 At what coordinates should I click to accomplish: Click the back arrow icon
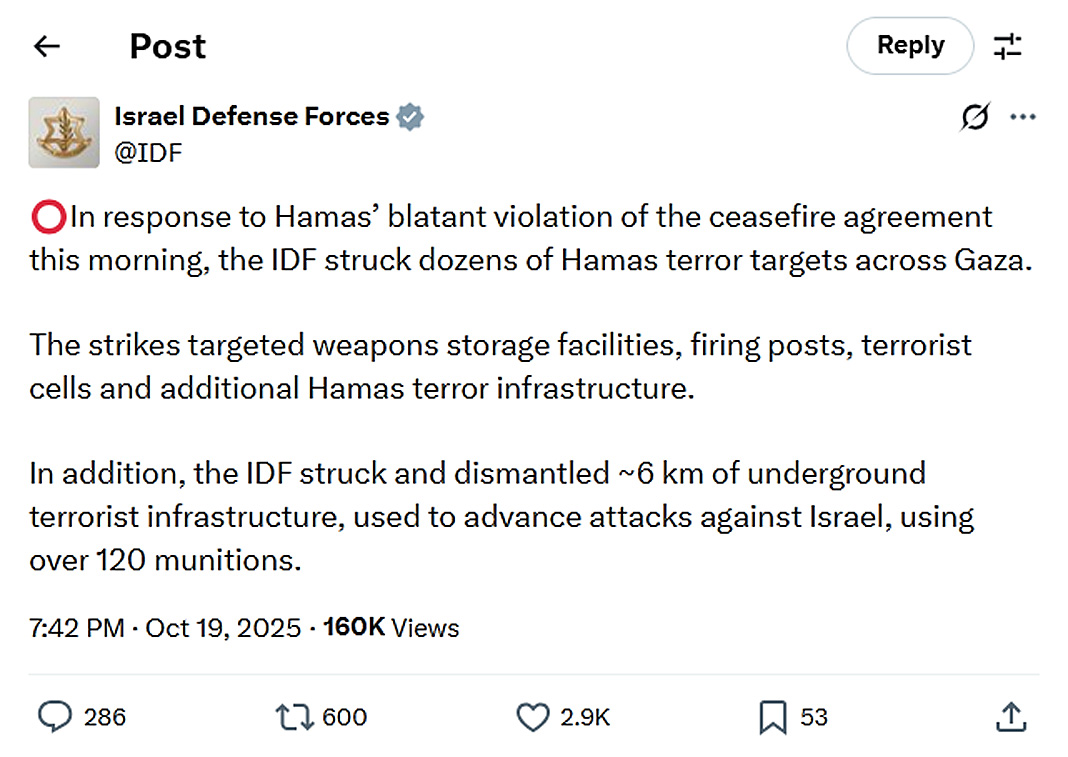[47, 46]
